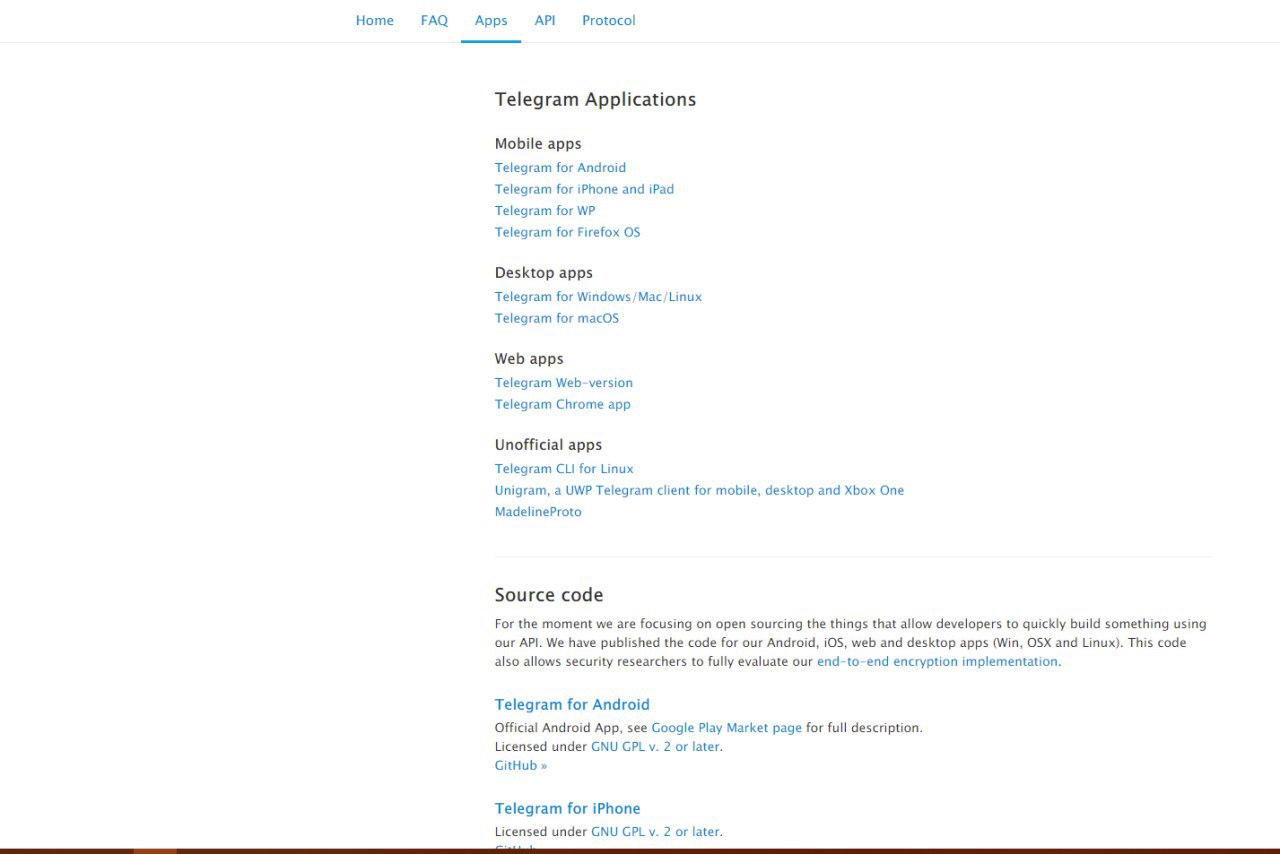Click Telegram for iPhone source code heading

(x=567, y=809)
